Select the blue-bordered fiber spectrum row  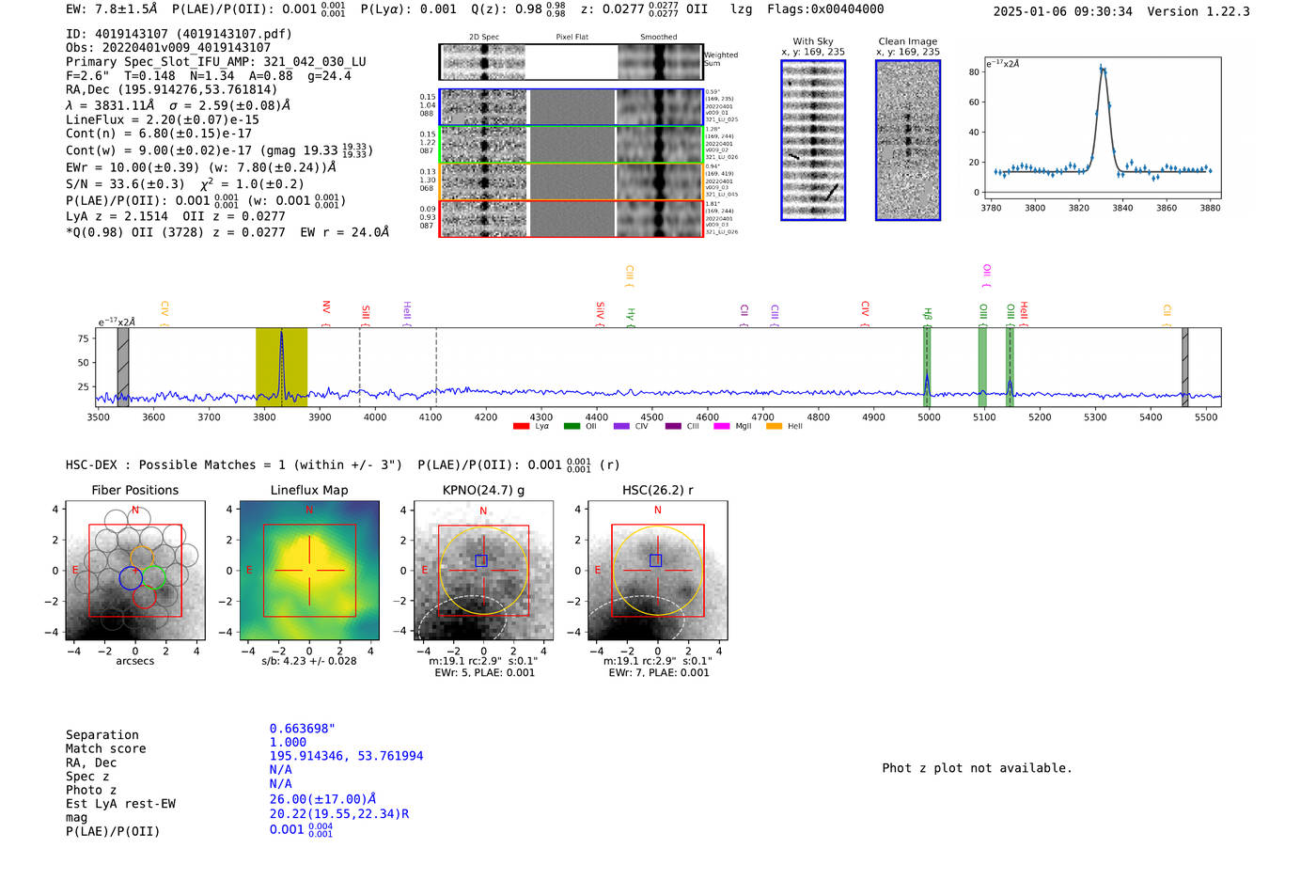pos(571,107)
